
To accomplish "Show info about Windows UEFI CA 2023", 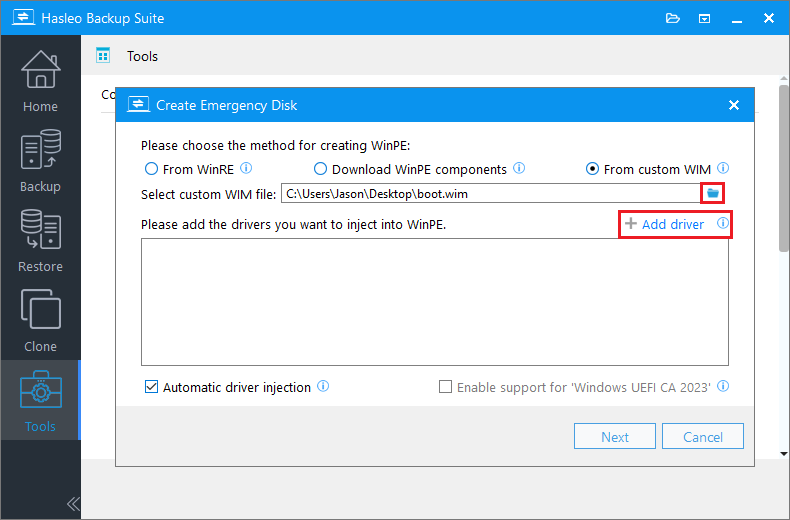I will [723, 386].
